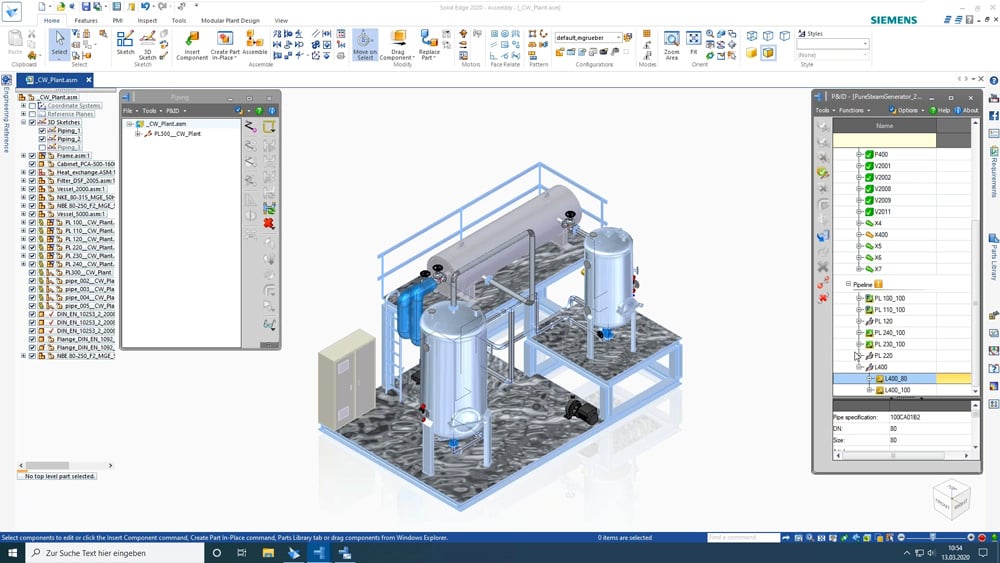Click the view orientation cube
The height and width of the screenshot is (563, 1000).
coord(952,499)
